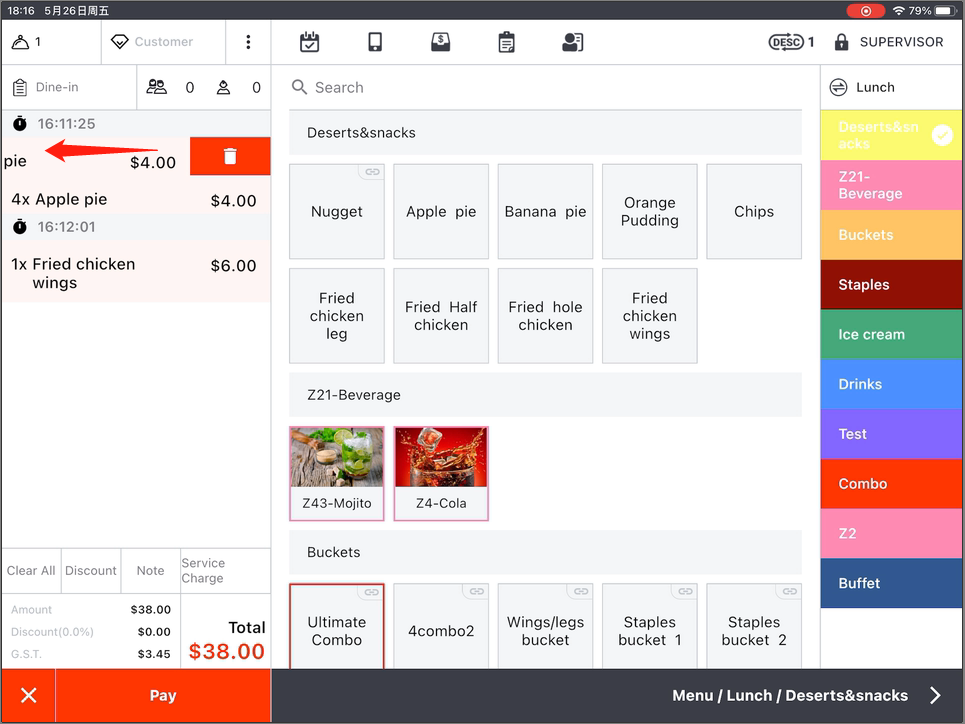Tap the 16:12:01 timer icon

(x=20, y=227)
